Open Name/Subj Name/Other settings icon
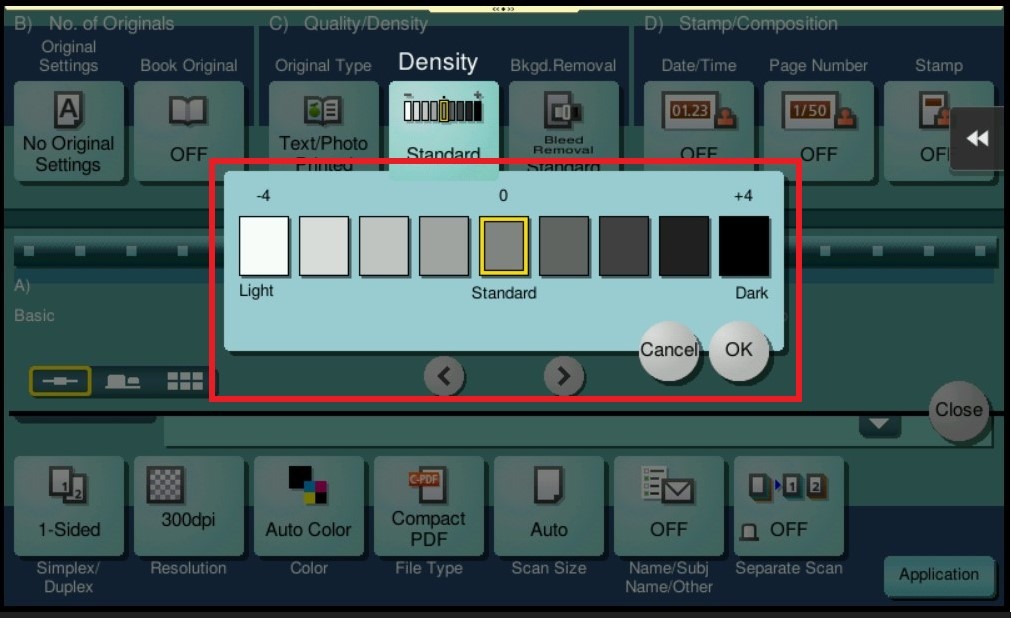The image size is (1011, 618). click(668, 506)
